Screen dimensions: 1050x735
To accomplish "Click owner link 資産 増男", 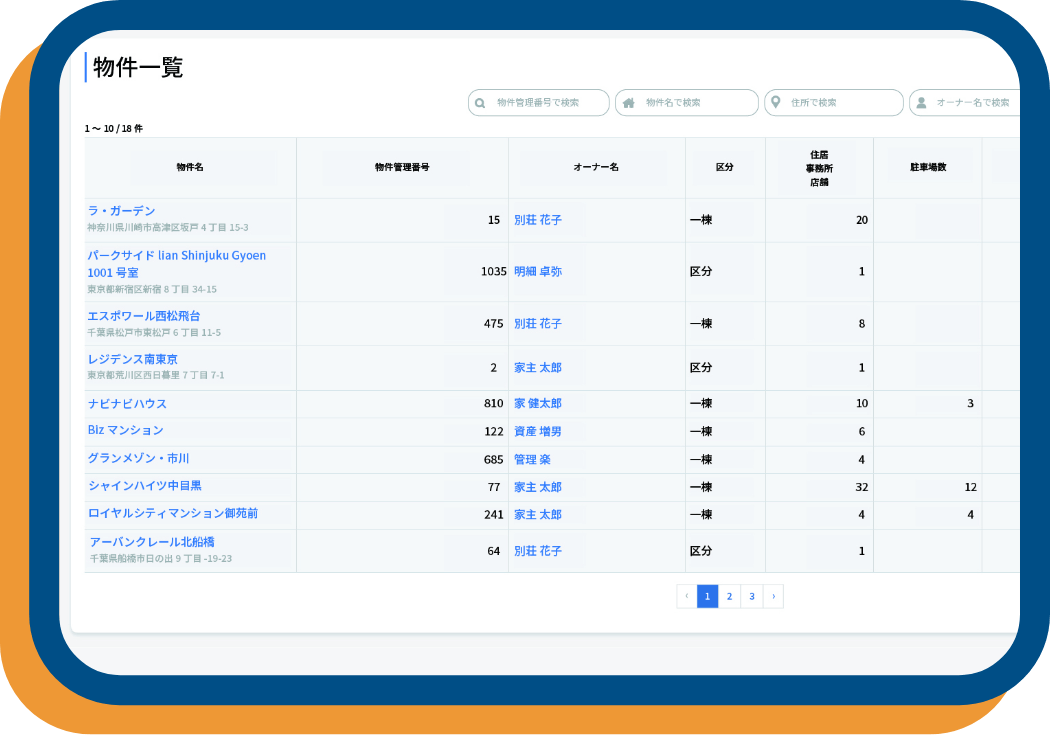I will click(538, 432).
